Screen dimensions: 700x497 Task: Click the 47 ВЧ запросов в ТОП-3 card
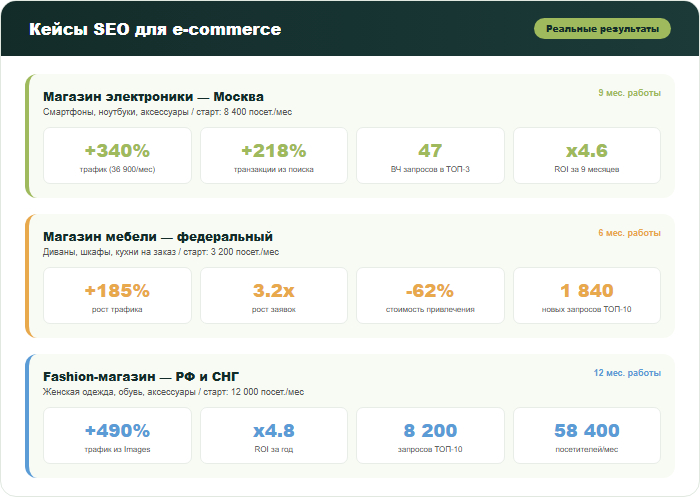click(430, 156)
